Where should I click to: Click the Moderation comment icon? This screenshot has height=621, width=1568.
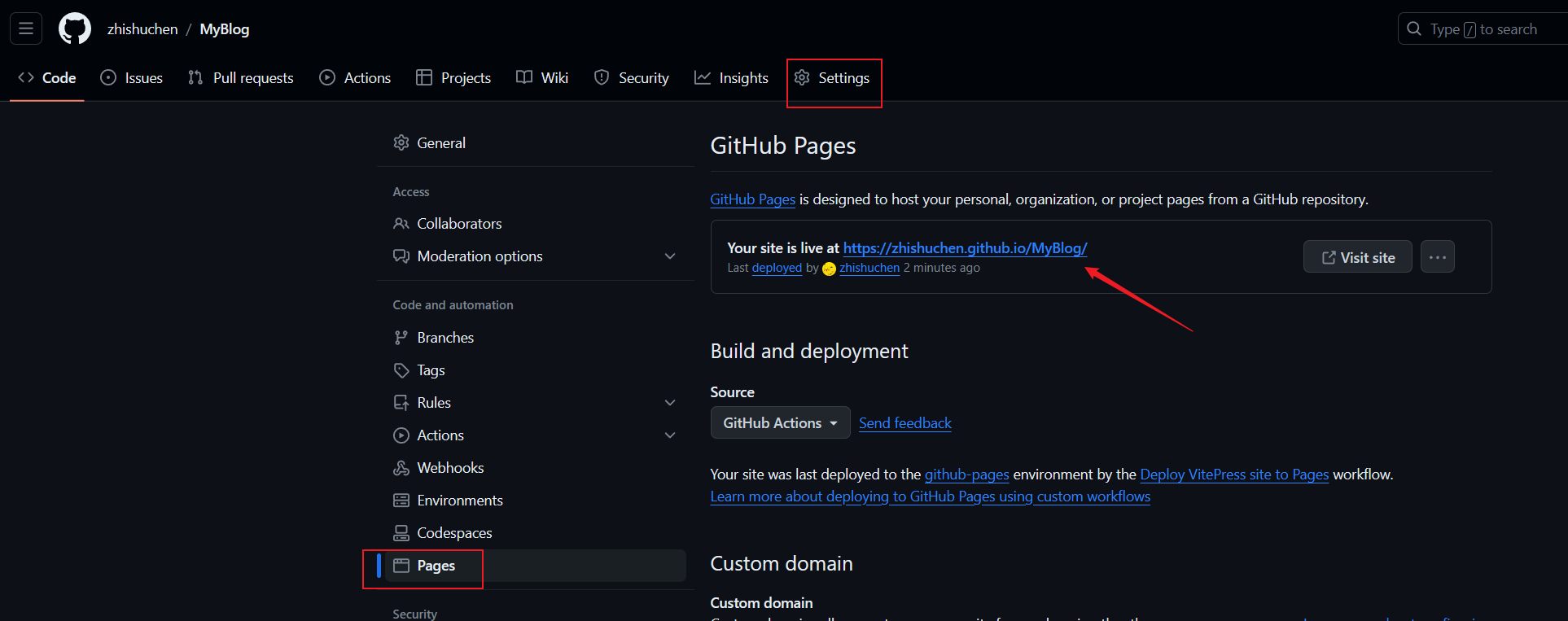click(x=401, y=256)
